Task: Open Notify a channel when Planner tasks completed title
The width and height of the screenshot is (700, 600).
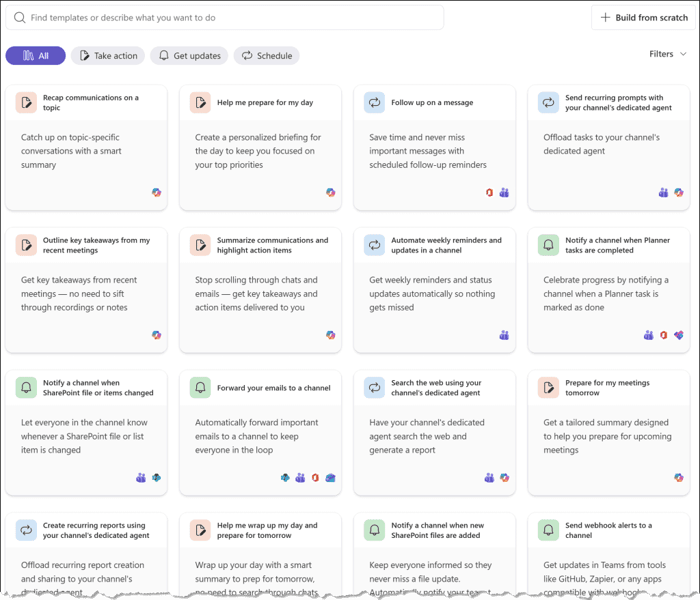Action: point(617,245)
